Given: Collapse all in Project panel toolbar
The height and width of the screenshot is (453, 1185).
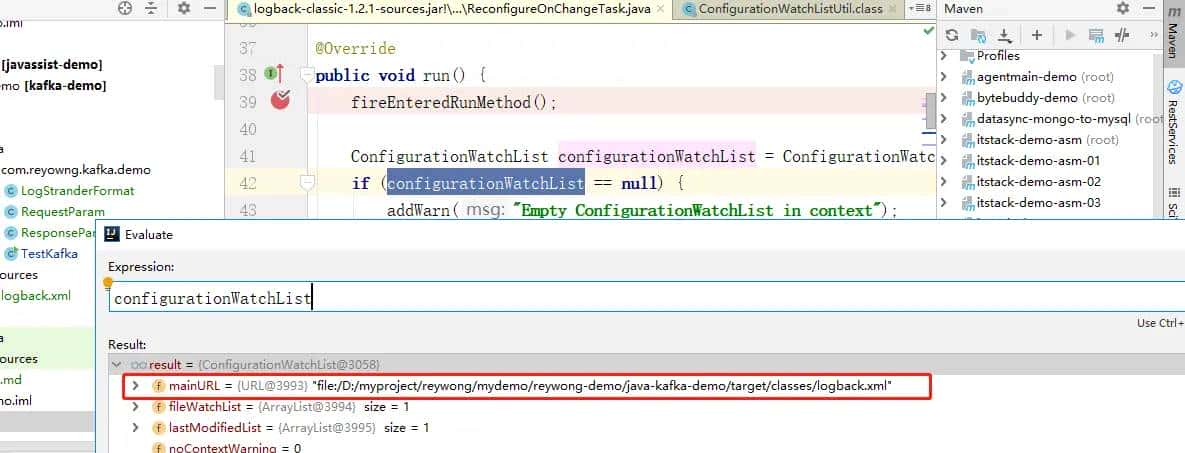Looking at the screenshot, I should (x=151, y=8).
